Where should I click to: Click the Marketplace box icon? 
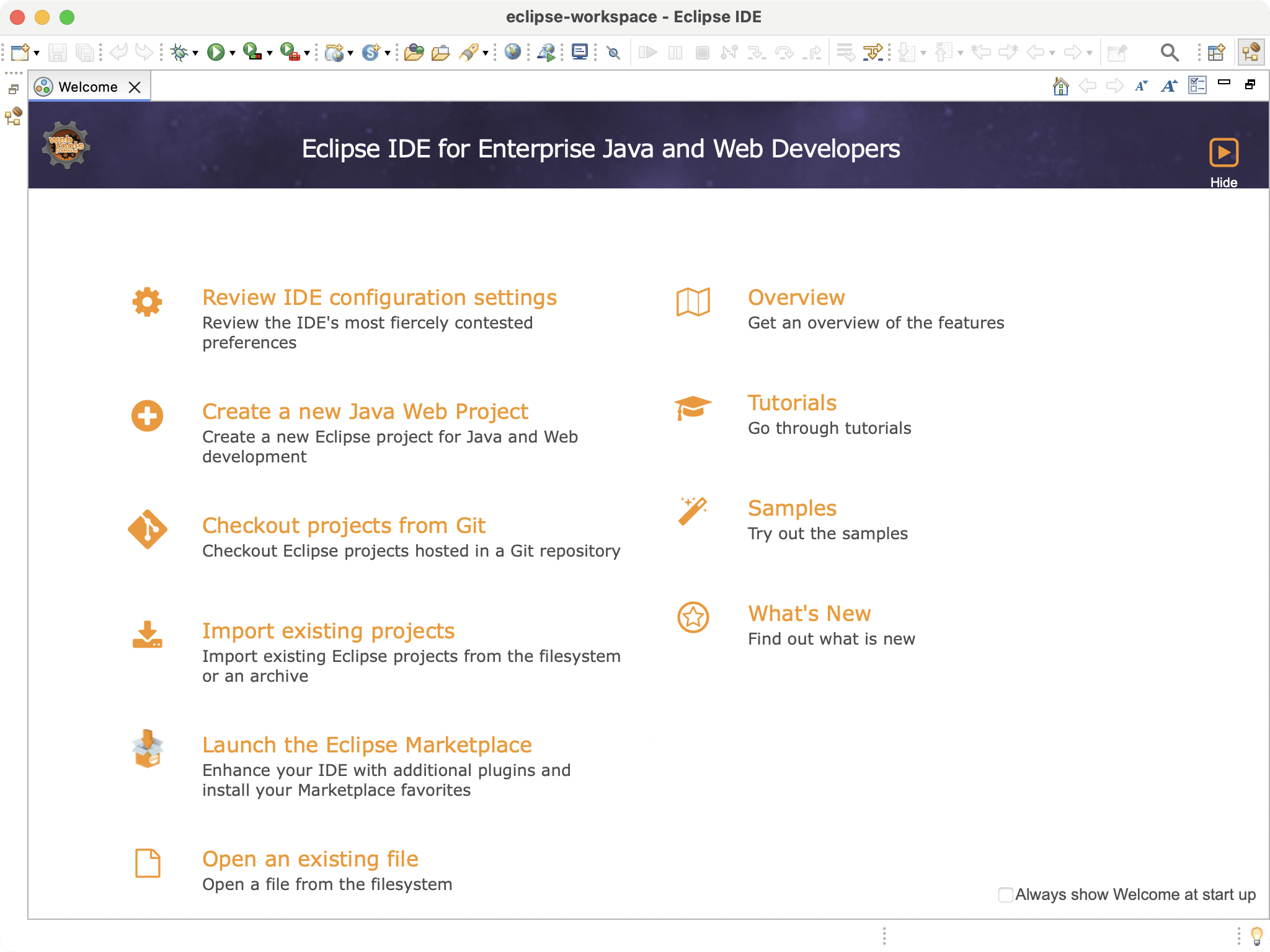point(148,749)
